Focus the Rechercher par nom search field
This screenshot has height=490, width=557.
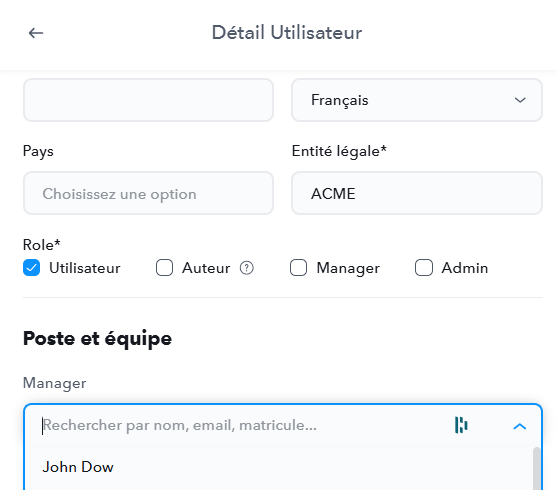point(242,425)
